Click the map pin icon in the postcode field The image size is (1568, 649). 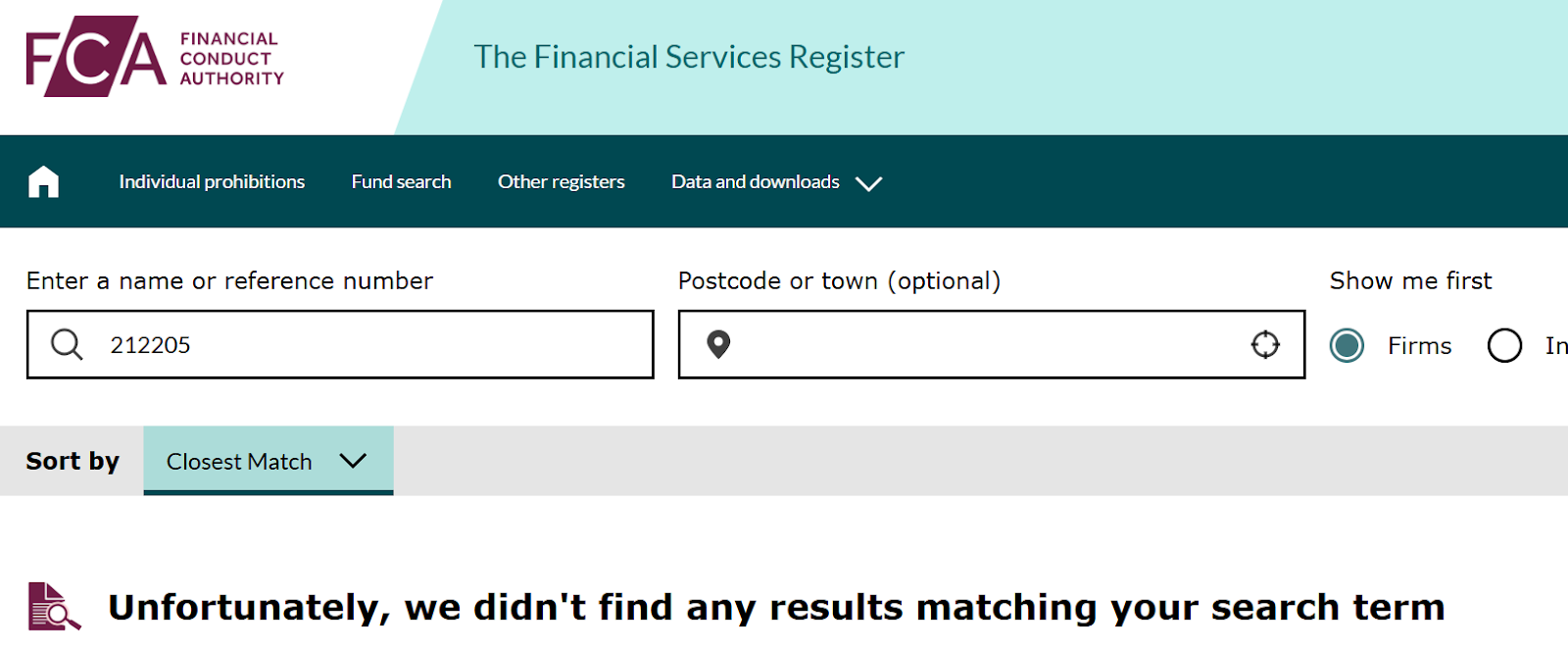pos(718,344)
